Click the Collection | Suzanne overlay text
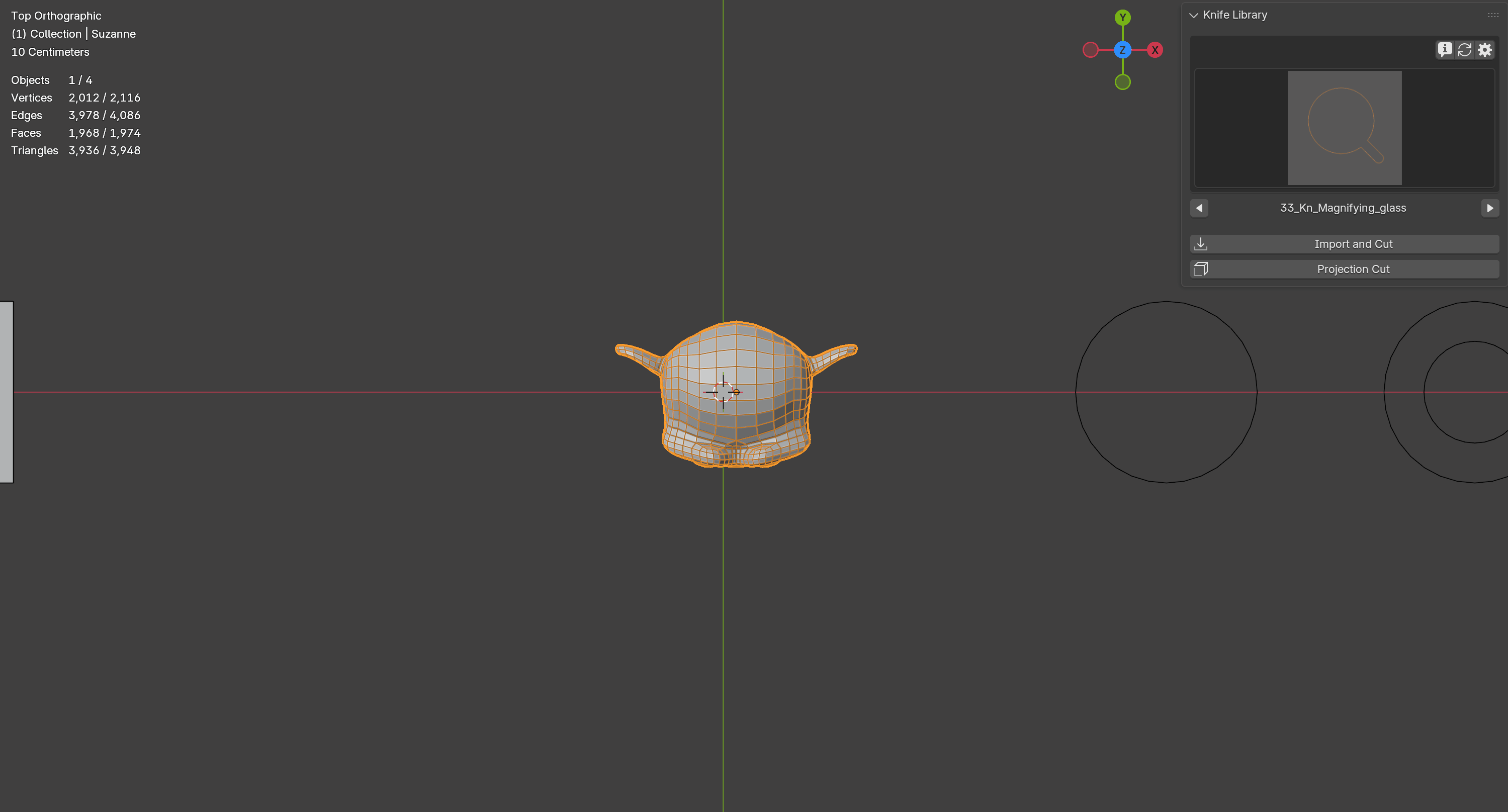 (x=73, y=34)
